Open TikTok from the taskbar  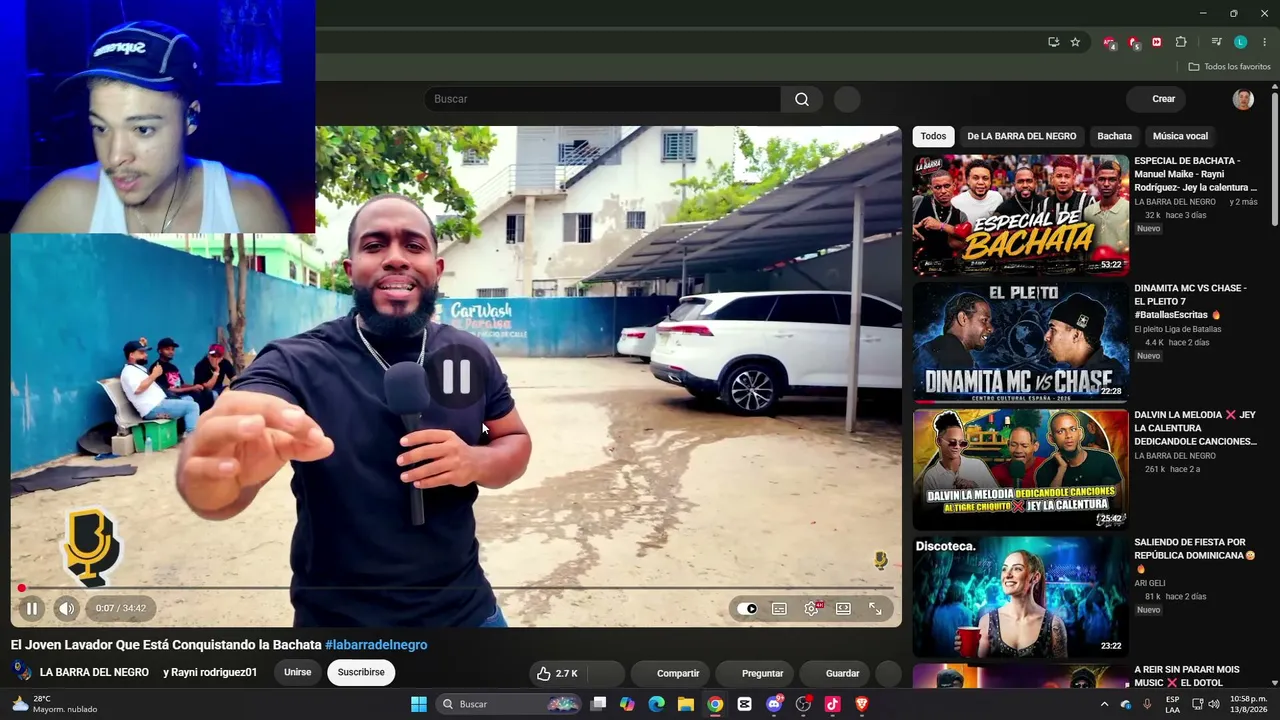tap(832, 704)
